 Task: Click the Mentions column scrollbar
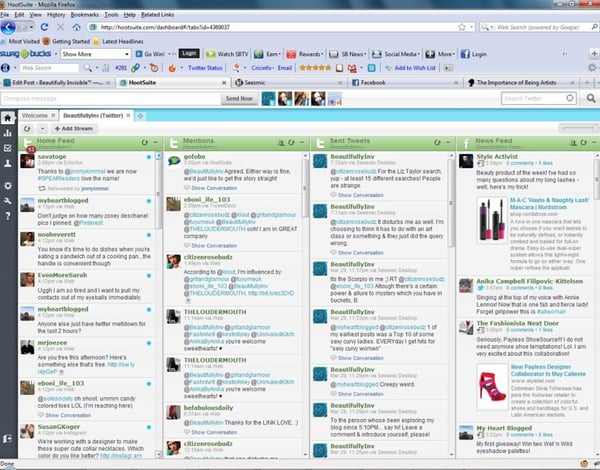click(305, 189)
